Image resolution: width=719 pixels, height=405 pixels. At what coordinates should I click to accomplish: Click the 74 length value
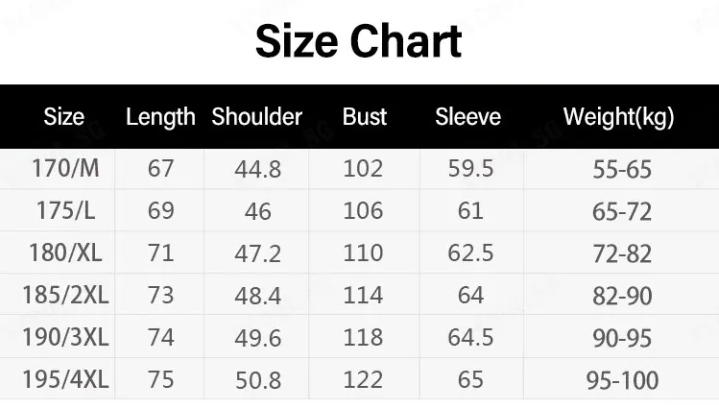pos(160,338)
